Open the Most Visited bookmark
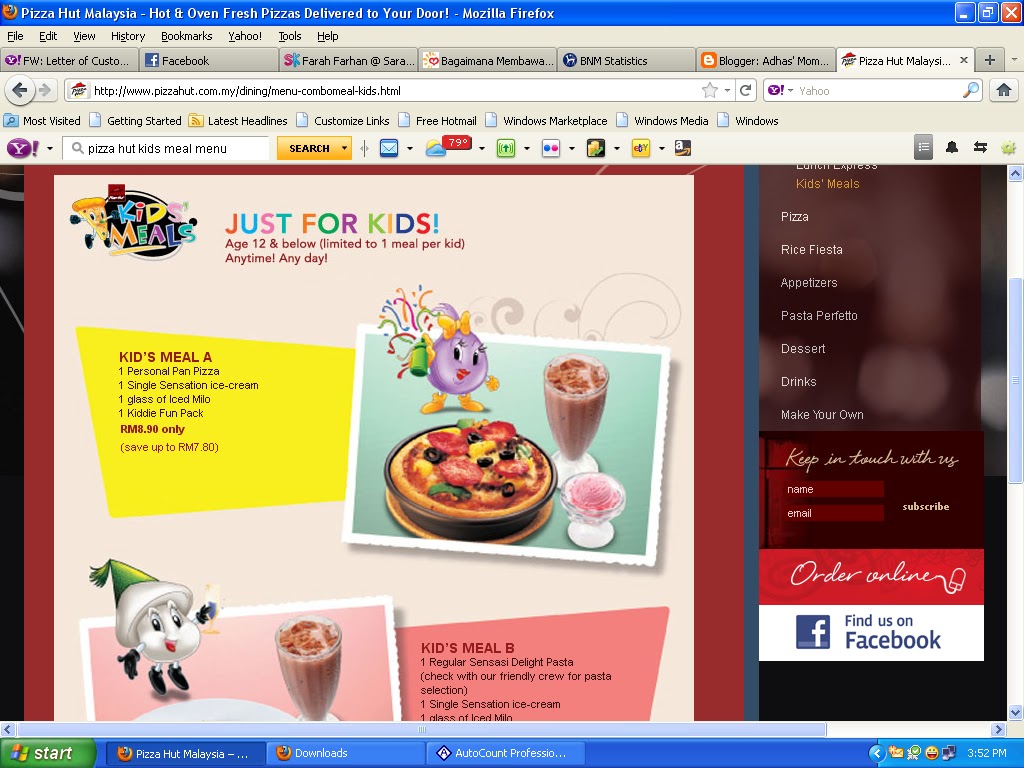 [x=43, y=121]
